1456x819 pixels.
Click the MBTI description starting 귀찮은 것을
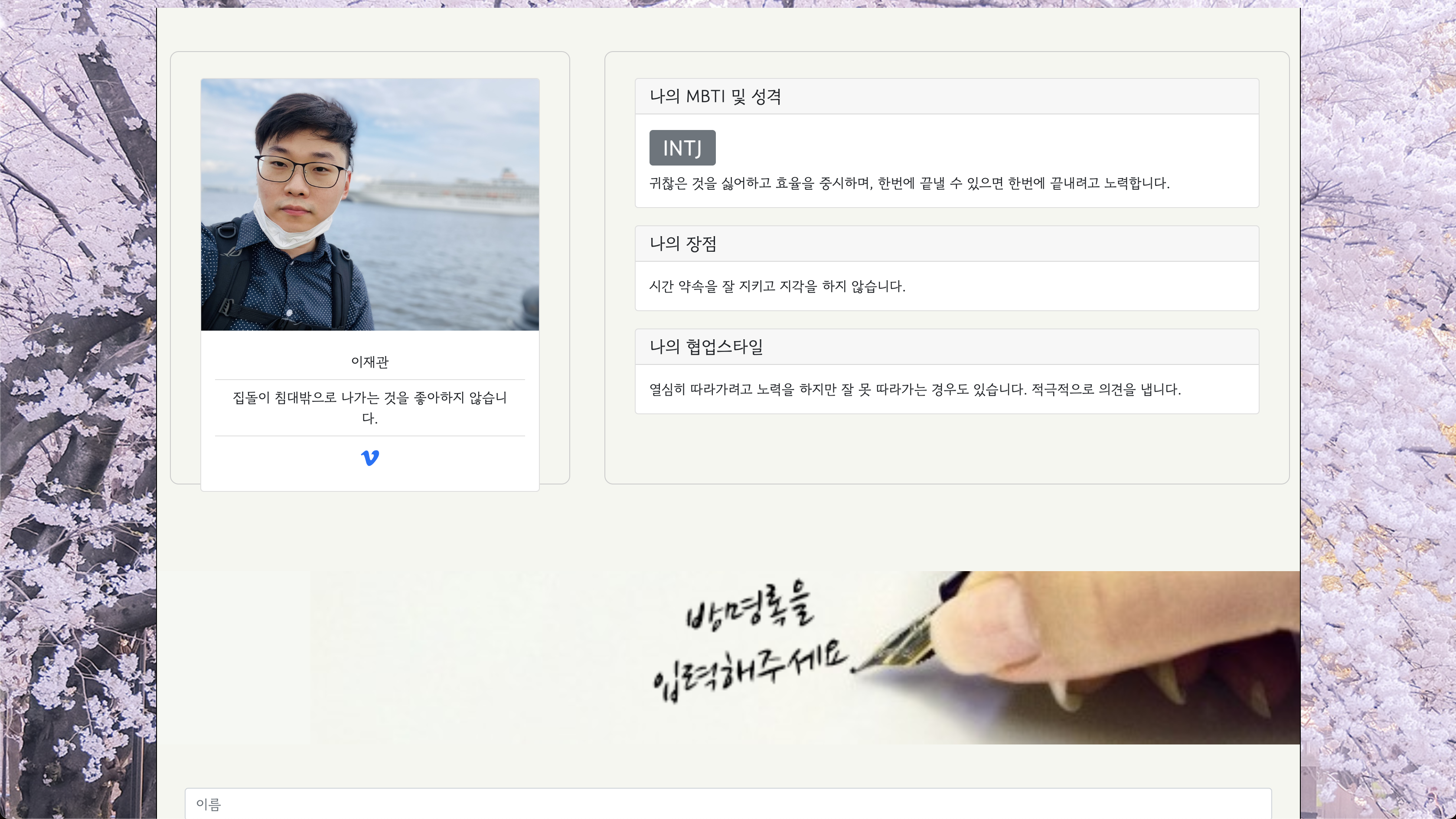pyautogui.click(x=909, y=184)
